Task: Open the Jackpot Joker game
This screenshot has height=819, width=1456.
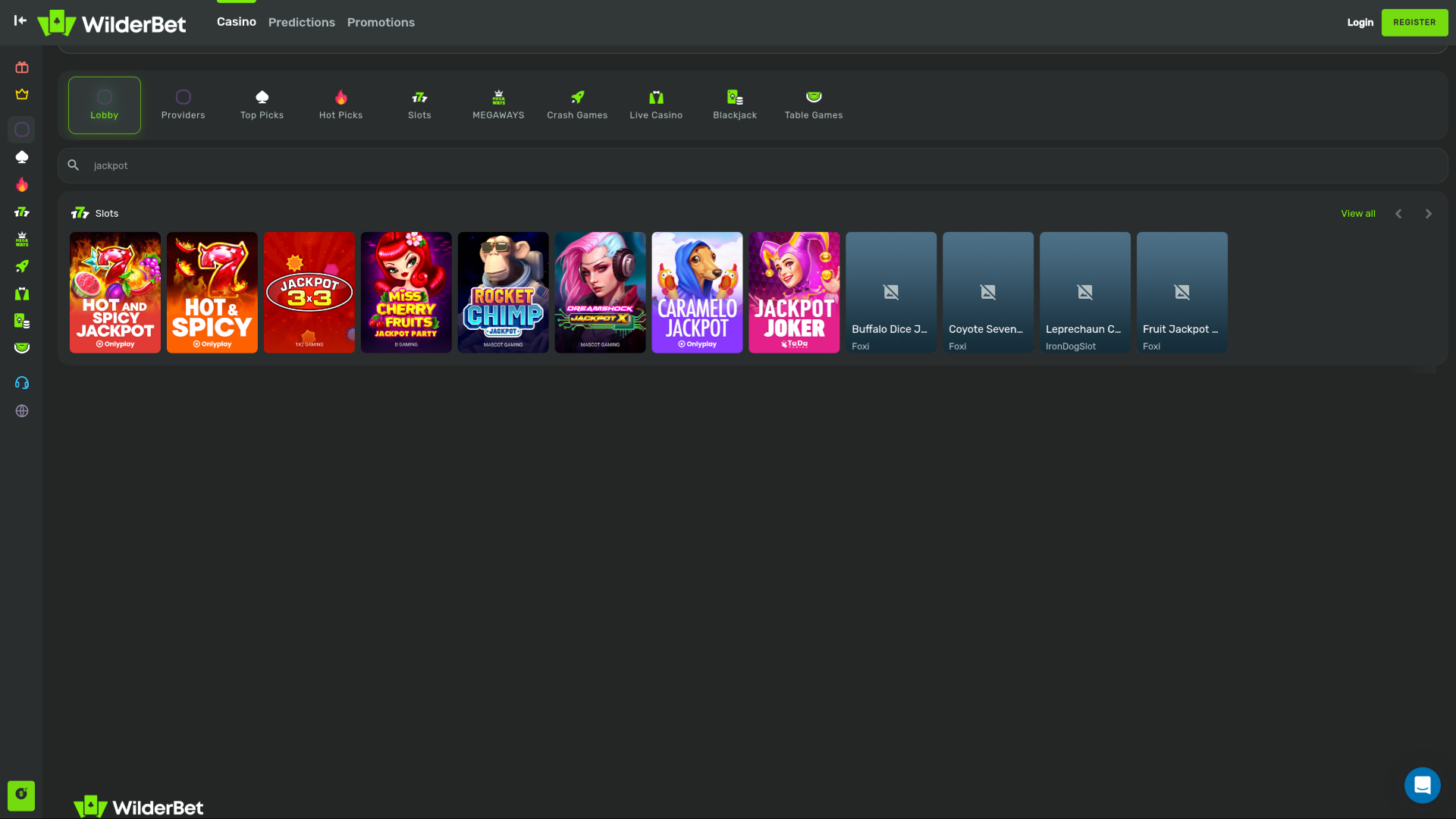Action: coord(795,293)
